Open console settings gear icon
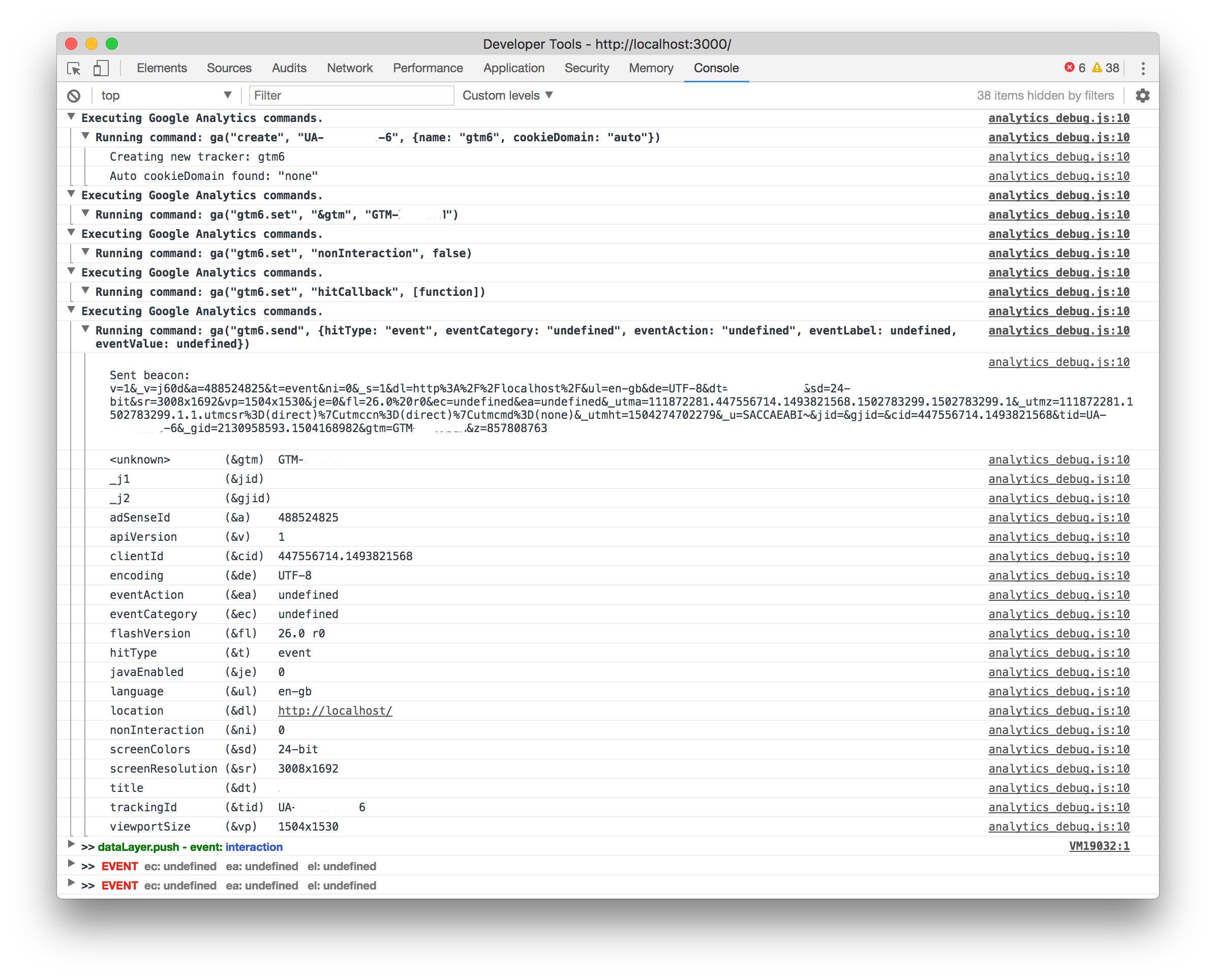The image size is (1216, 980). point(1142,96)
